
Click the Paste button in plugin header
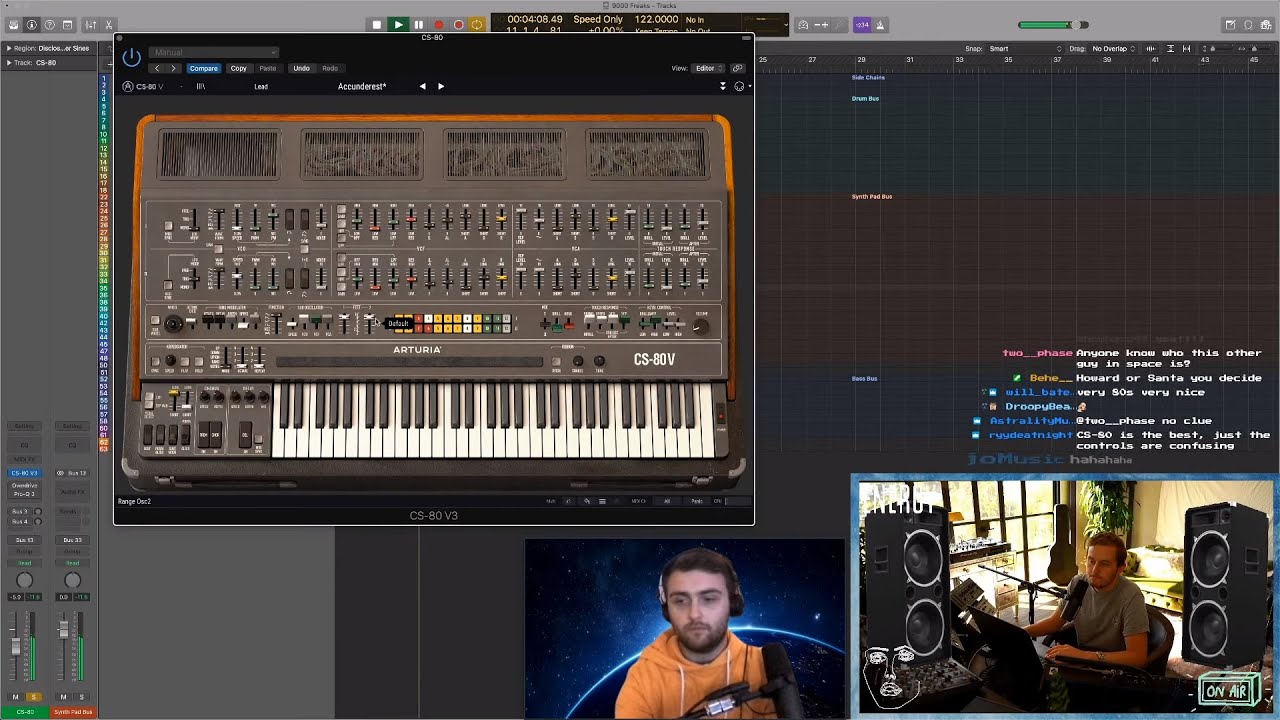pyautogui.click(x=267, y=68)
